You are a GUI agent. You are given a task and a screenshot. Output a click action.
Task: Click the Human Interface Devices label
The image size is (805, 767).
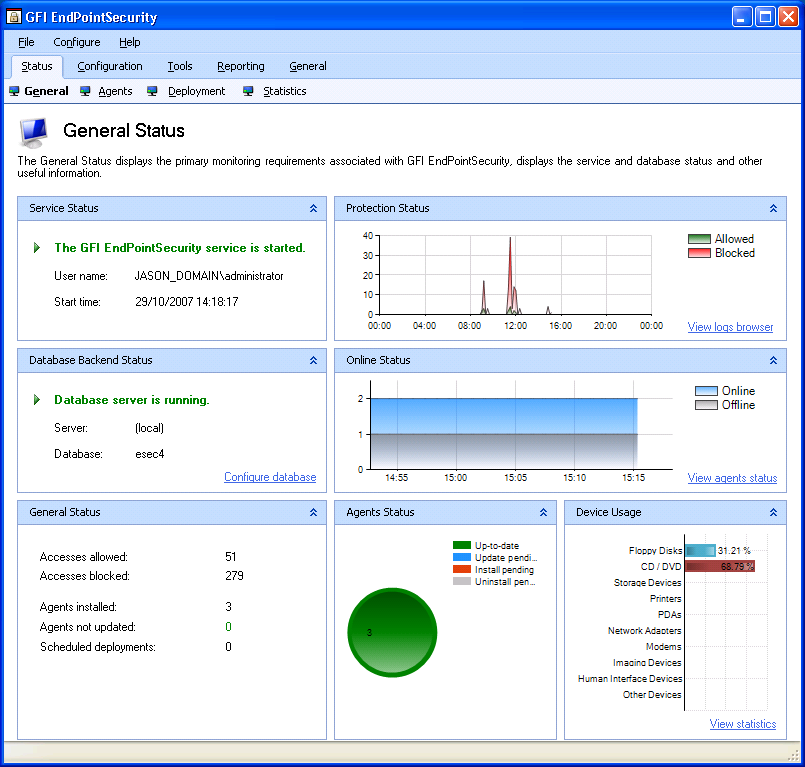tap(630, 679)
